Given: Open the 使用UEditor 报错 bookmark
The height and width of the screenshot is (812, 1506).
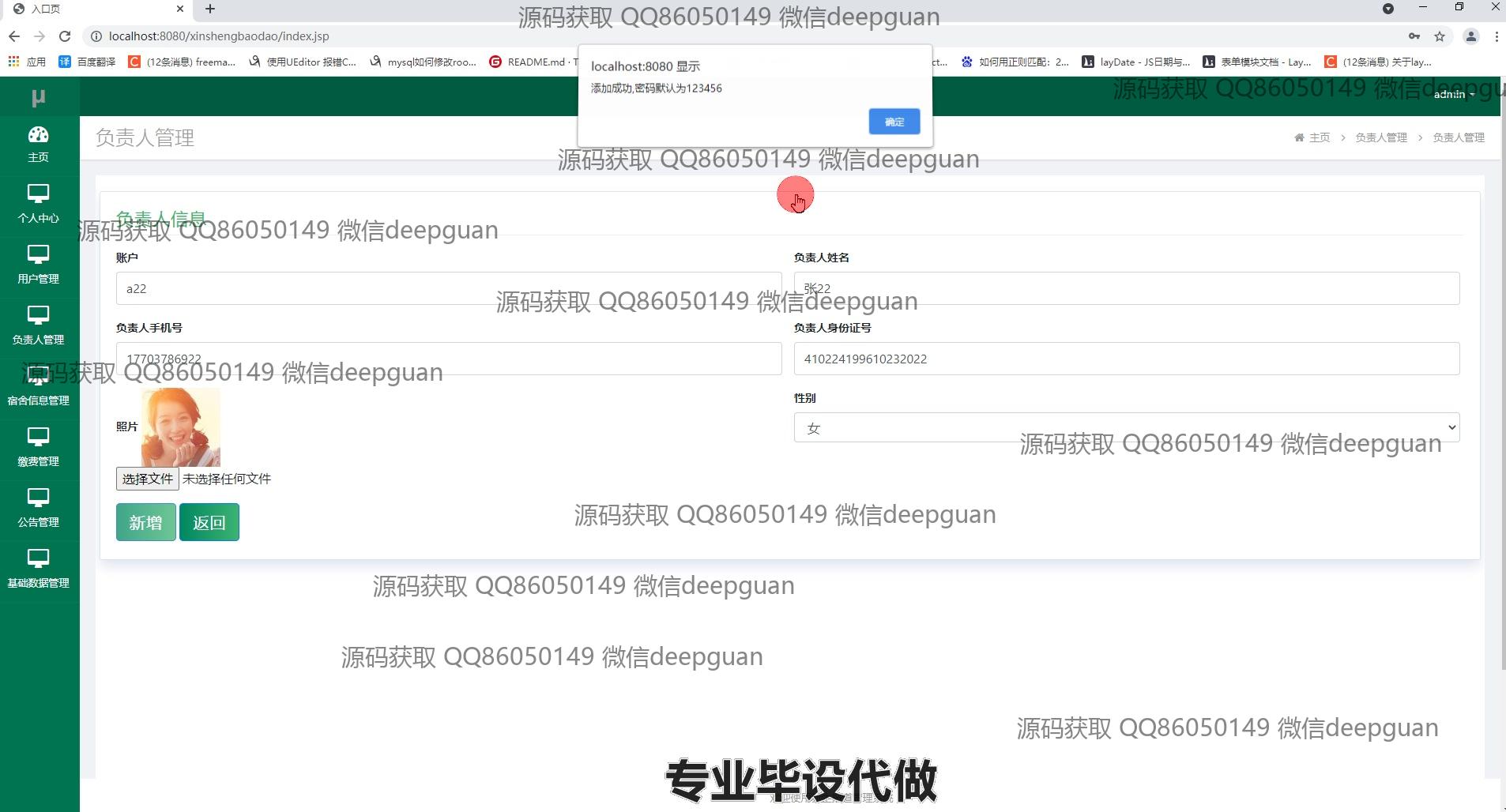Looking at the screenshot, I should point(303,62).
